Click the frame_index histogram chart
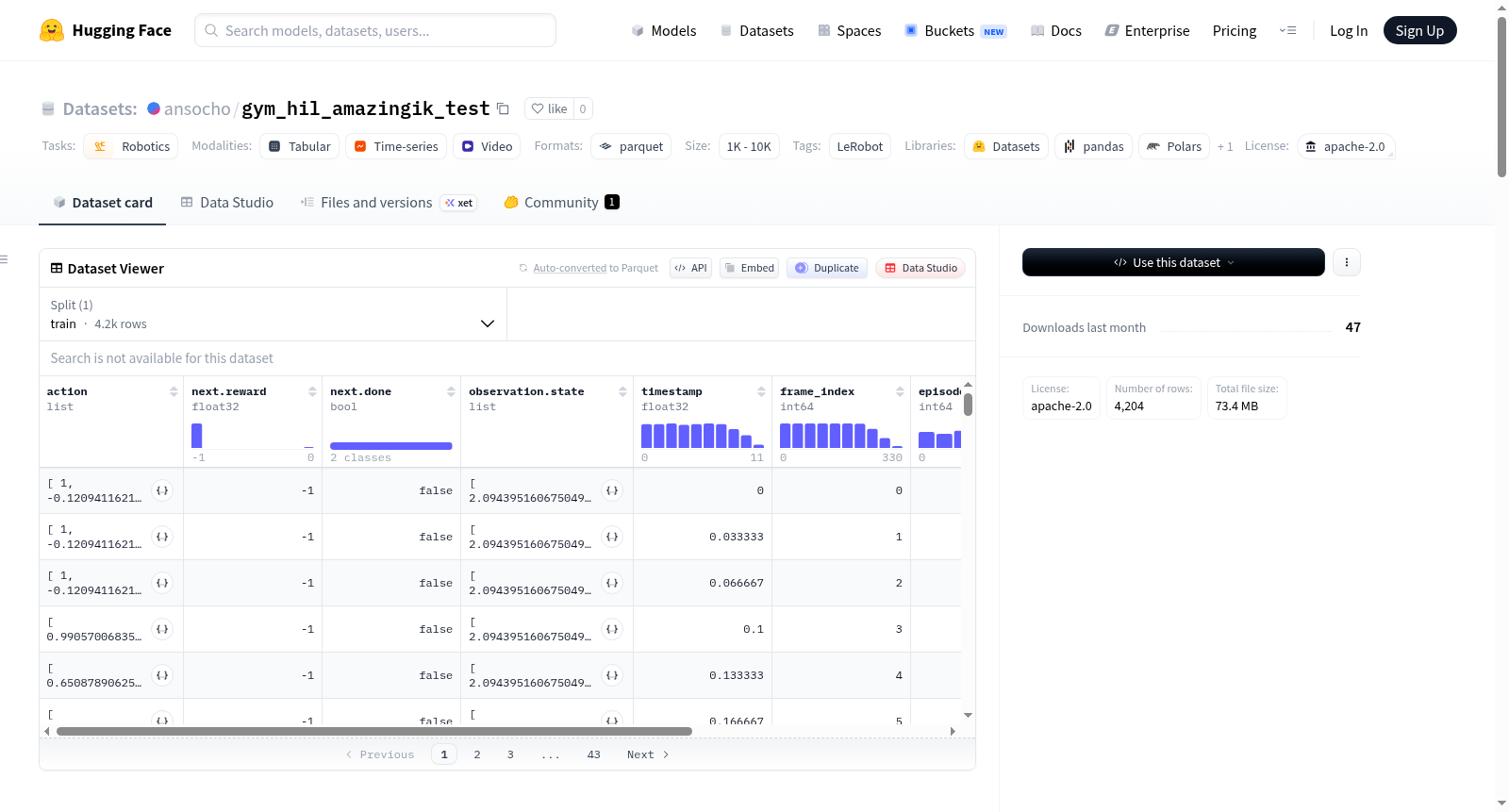Screen dimensions: 1509x812 click(841, 436)
